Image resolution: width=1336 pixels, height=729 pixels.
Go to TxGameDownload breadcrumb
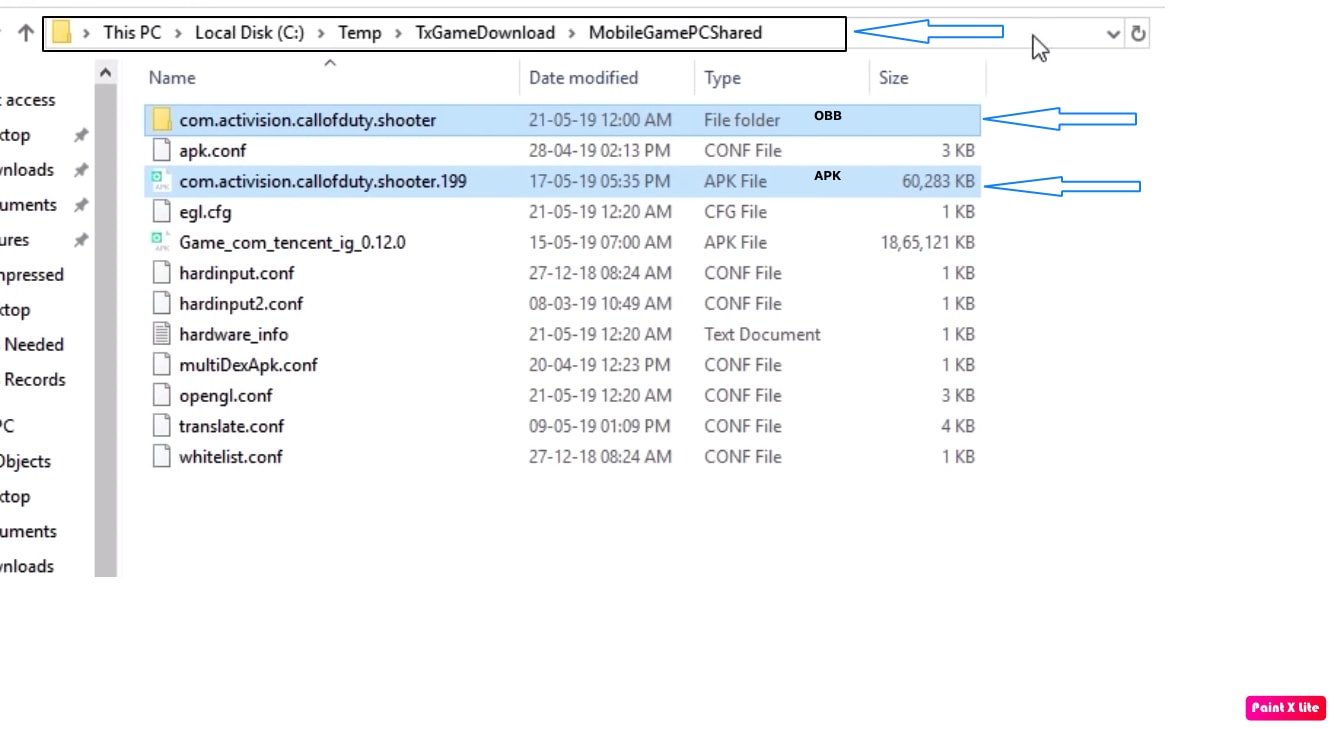(485, 33)
